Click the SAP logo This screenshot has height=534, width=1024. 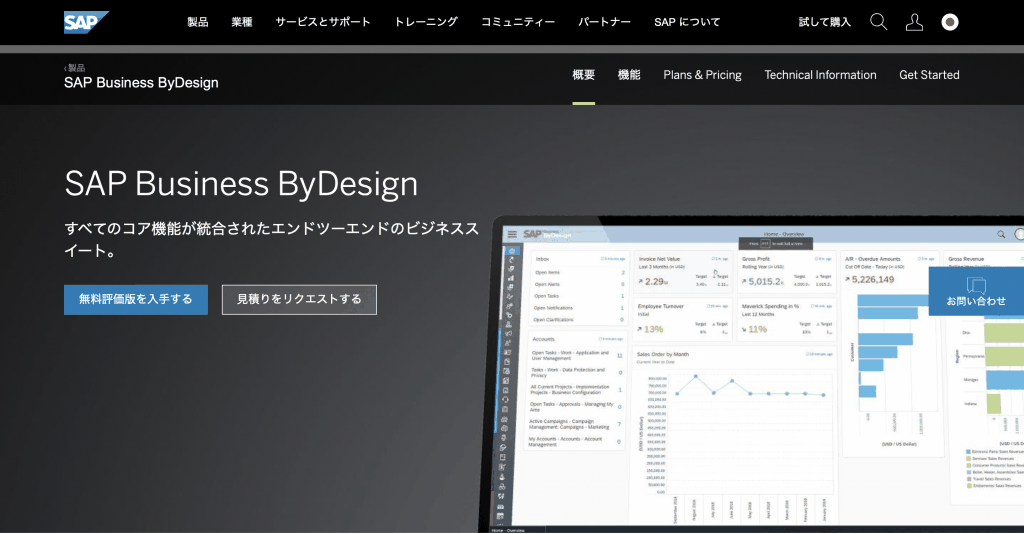click(86, 22)
